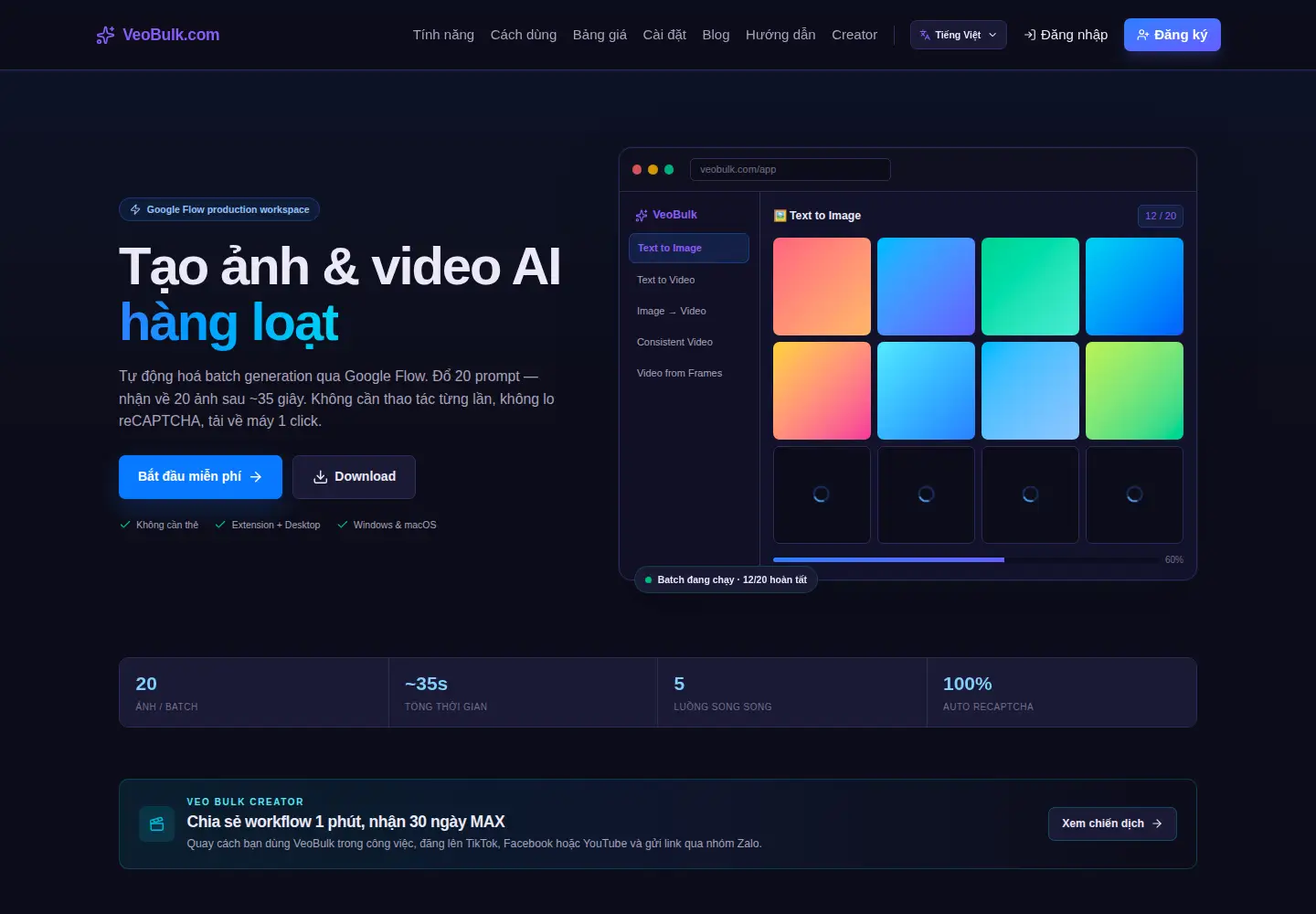Screen dimensions: 1316x914
Task: Click the Google Flow production workspace badge
Action: coord(219,209)
